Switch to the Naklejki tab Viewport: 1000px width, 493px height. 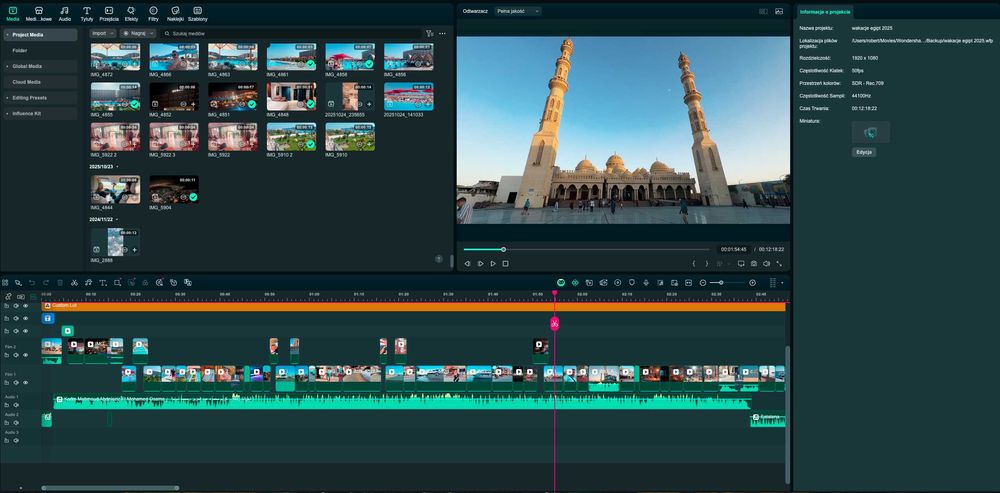point(175,14)
